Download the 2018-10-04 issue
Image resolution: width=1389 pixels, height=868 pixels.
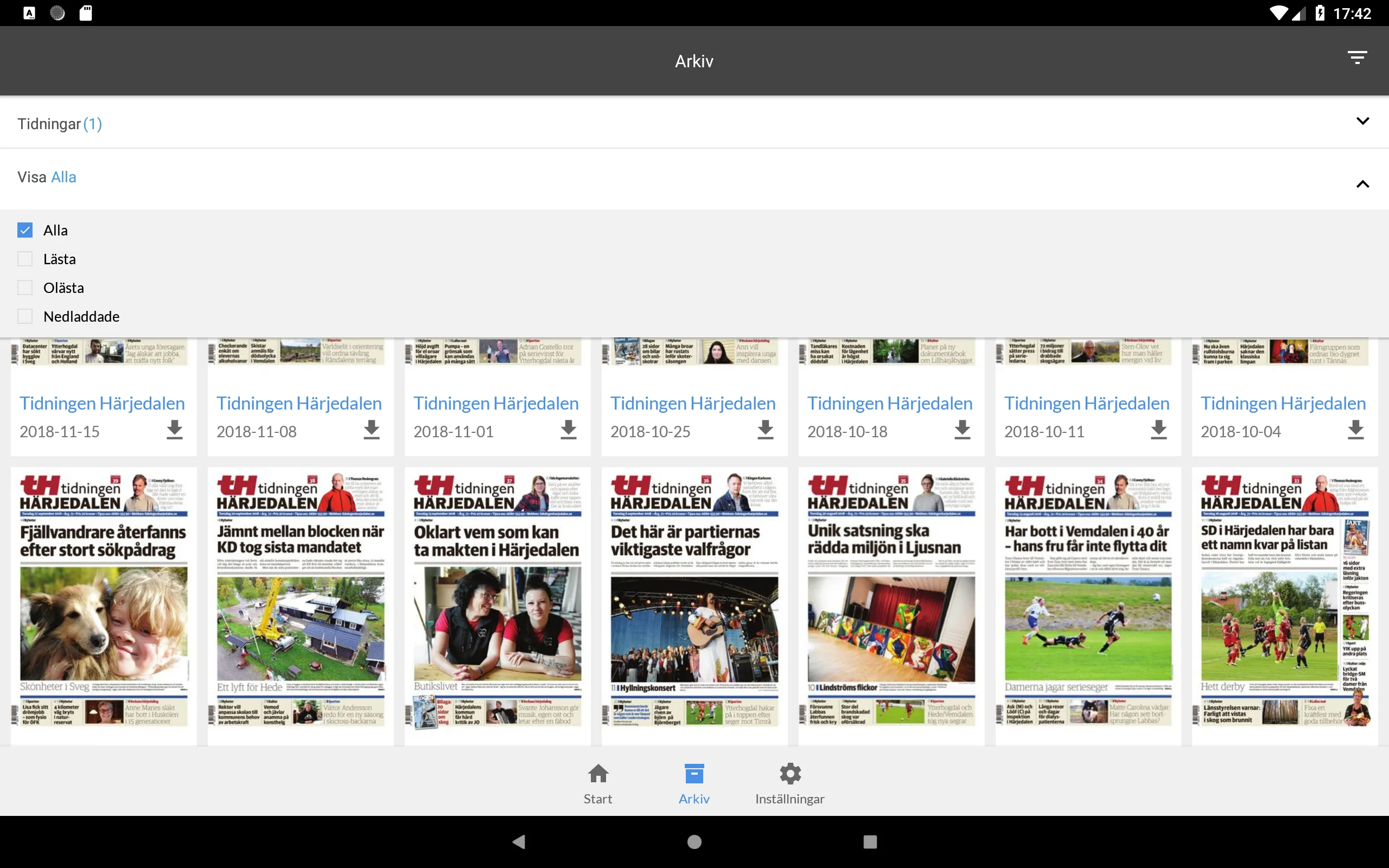pos(1356,430)
